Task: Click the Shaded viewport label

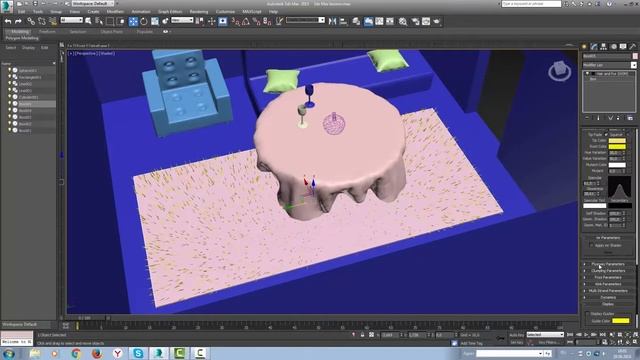Action: (106, 53)
